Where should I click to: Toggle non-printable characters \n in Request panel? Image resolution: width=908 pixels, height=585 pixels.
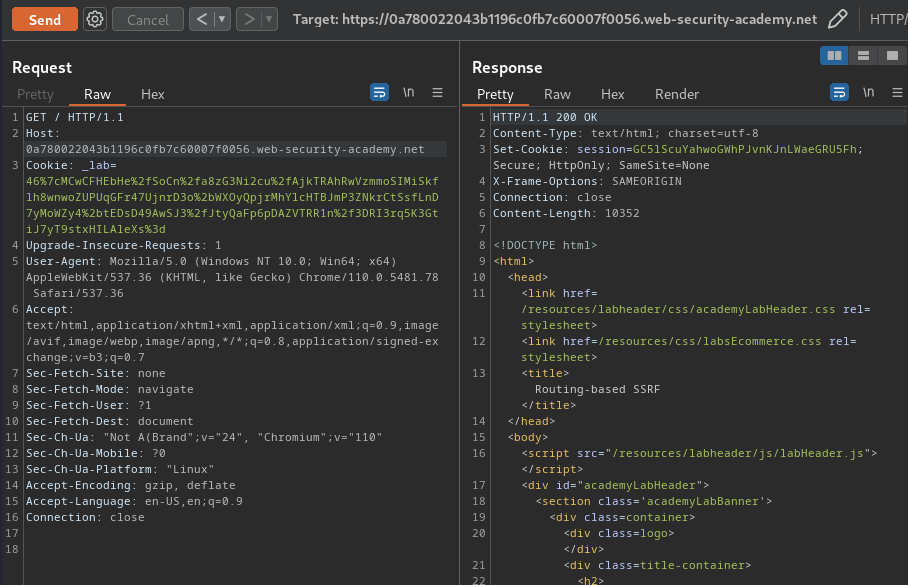pos(409,92)
